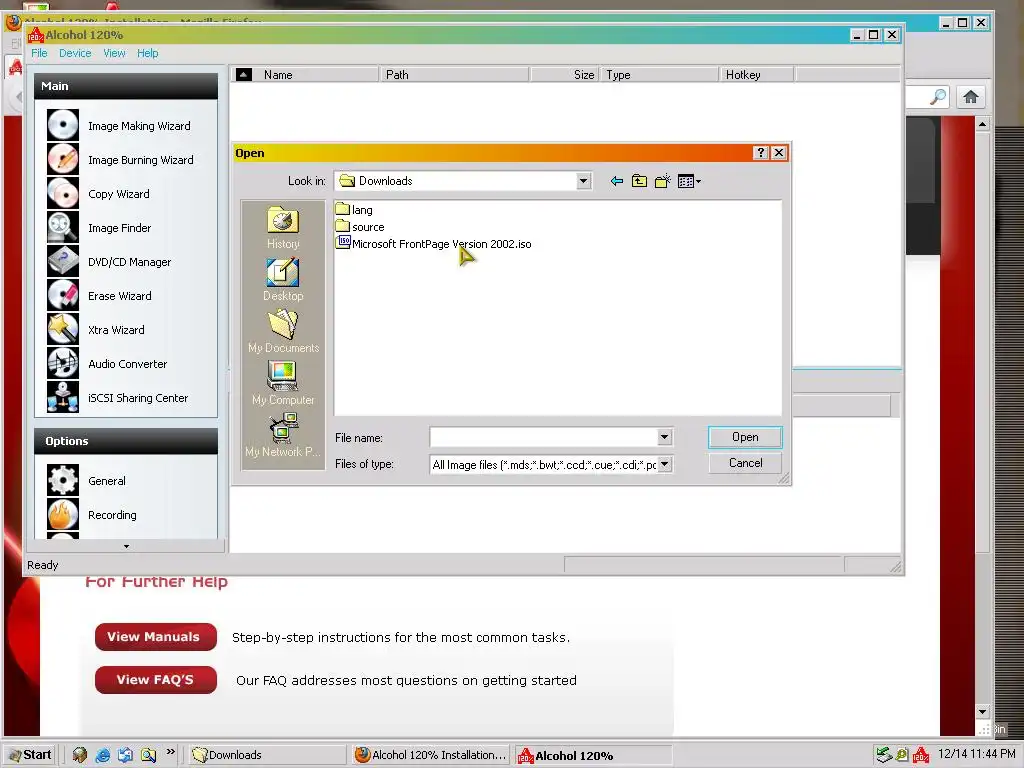Open the Audio Converter icon
Image resolution: width=1024 pixels, height=768 pixels.
tap(63, 363)
